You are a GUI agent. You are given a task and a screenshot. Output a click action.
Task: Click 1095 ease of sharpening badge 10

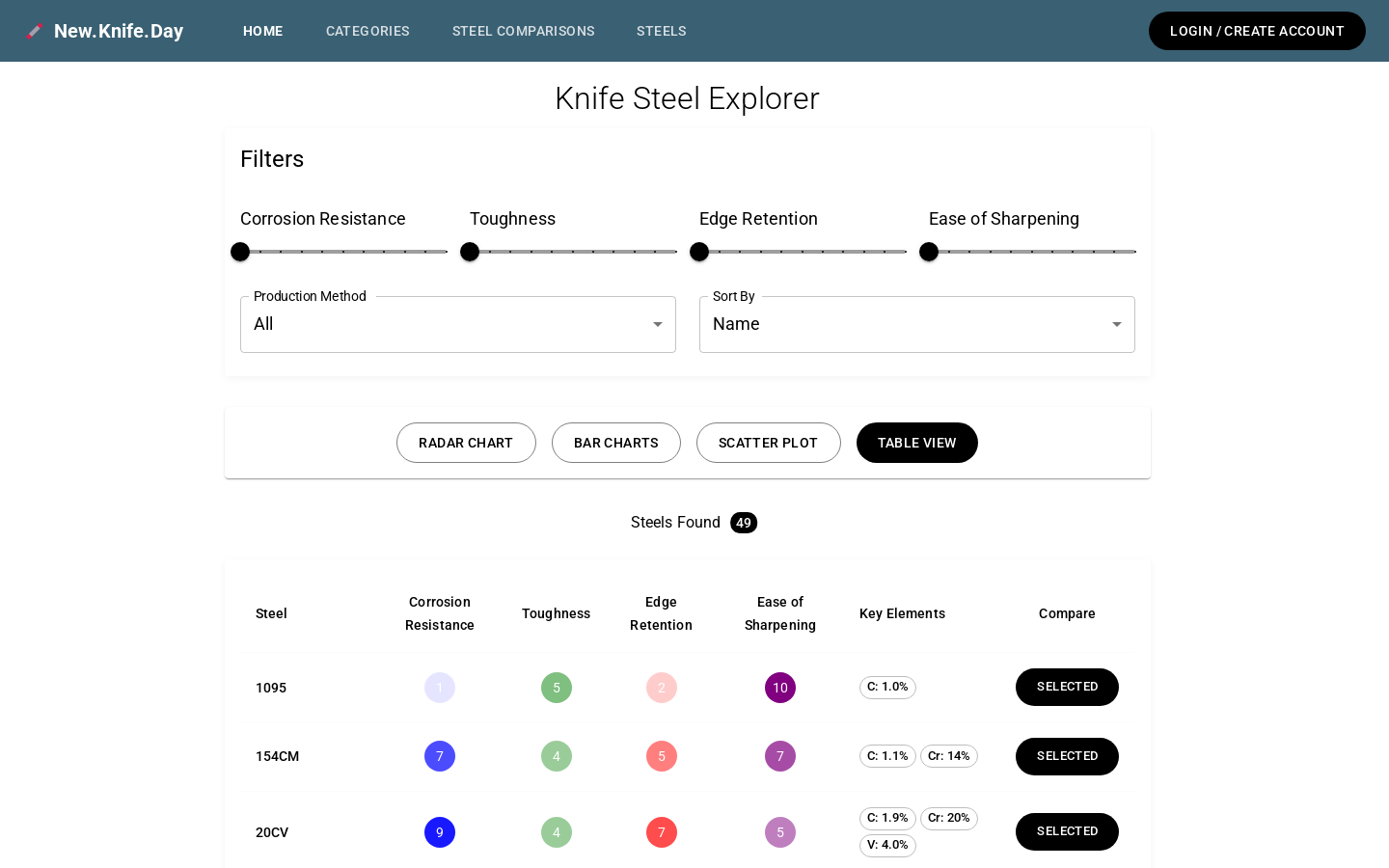[x=780, y=688]
